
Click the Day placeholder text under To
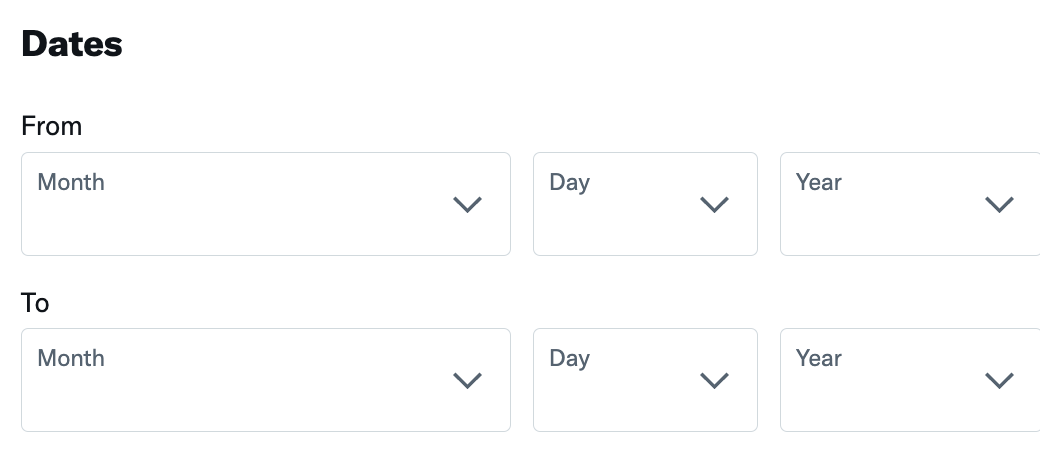tap(570, 358)
